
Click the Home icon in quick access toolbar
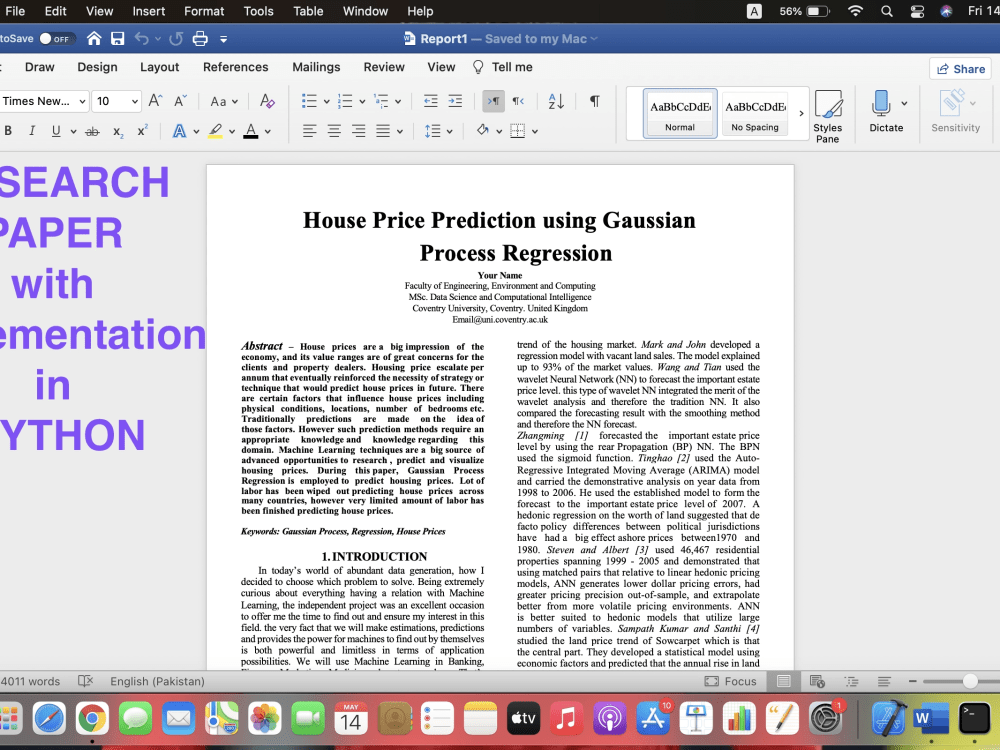tap(94, 39)
